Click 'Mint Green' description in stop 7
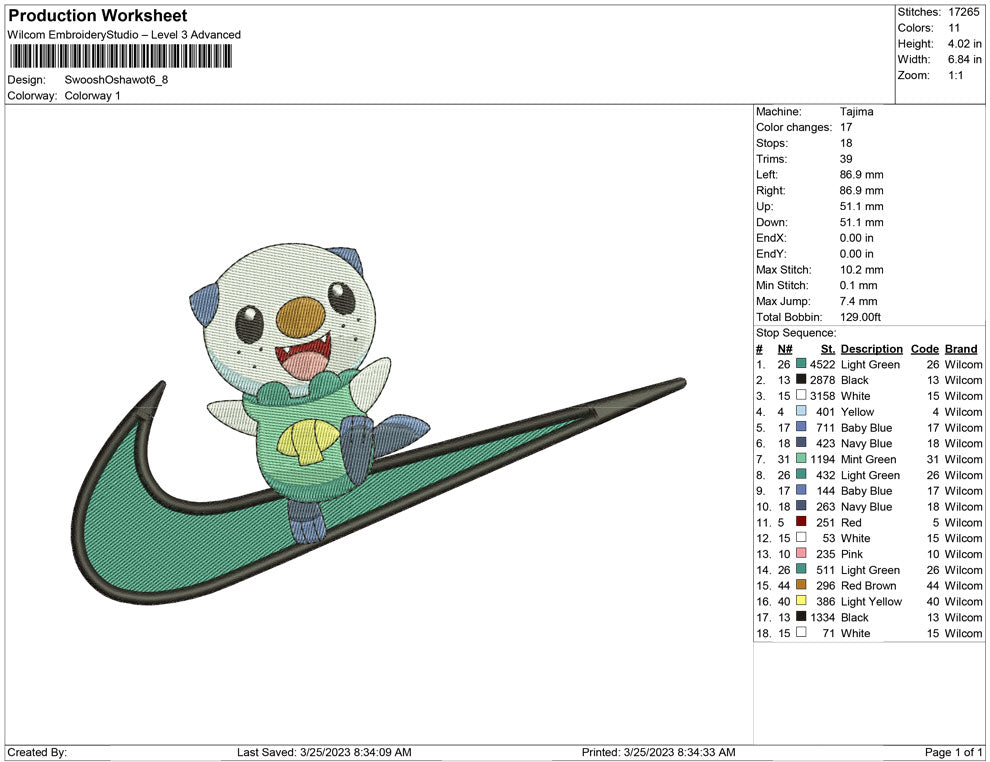This screenshot has height=762, width=990. click(x=868, y=459)
